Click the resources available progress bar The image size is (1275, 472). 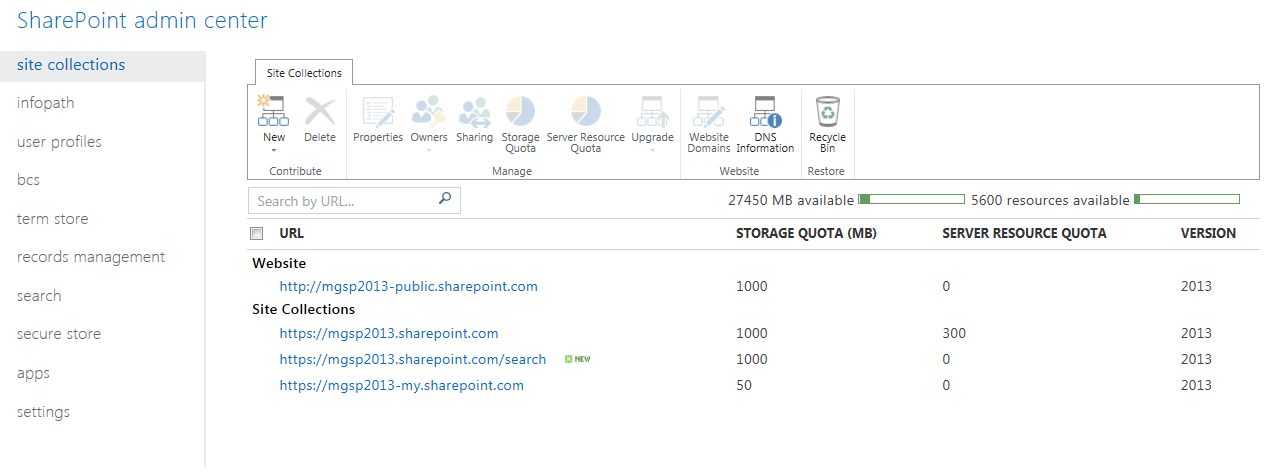(x=1186, y=199)
